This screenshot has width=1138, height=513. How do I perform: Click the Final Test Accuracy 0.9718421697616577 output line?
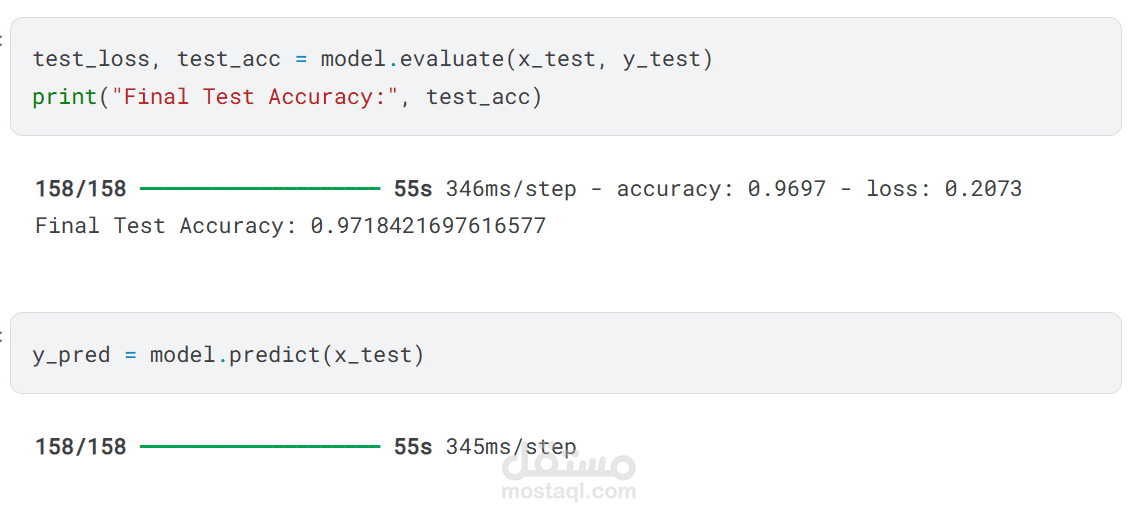click(x=290, y=226)
